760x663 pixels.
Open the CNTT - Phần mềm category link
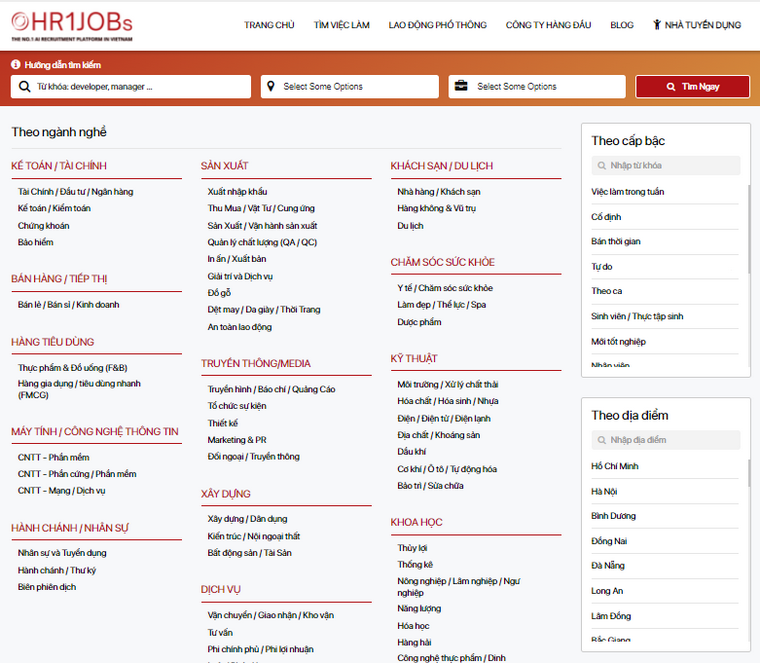tap(55, 456)
